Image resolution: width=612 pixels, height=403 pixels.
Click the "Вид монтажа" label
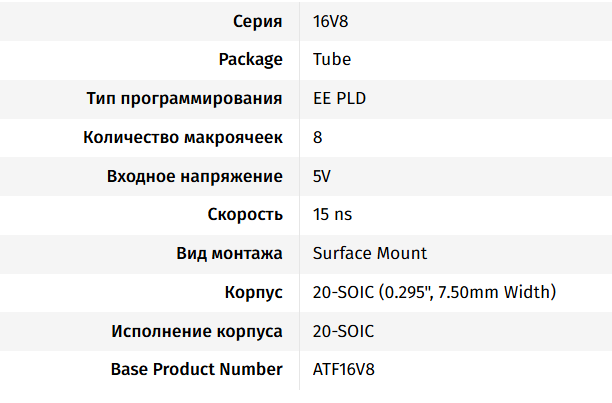click(229, 253)
